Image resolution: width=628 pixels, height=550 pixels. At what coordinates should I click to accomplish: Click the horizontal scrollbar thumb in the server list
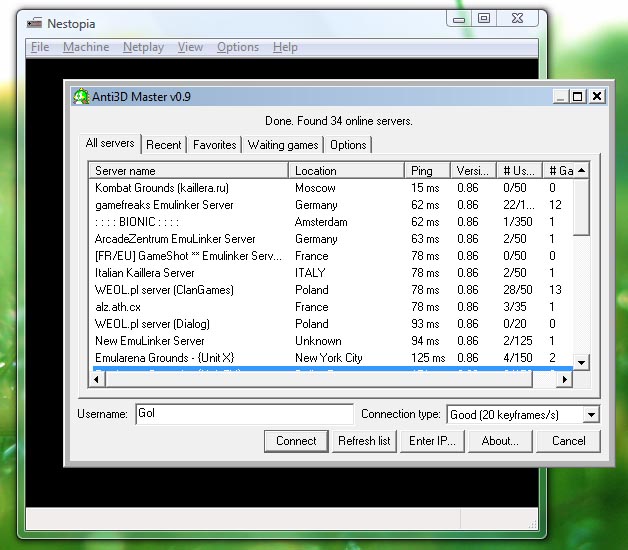pyautogui.click(x=319, y=379)
